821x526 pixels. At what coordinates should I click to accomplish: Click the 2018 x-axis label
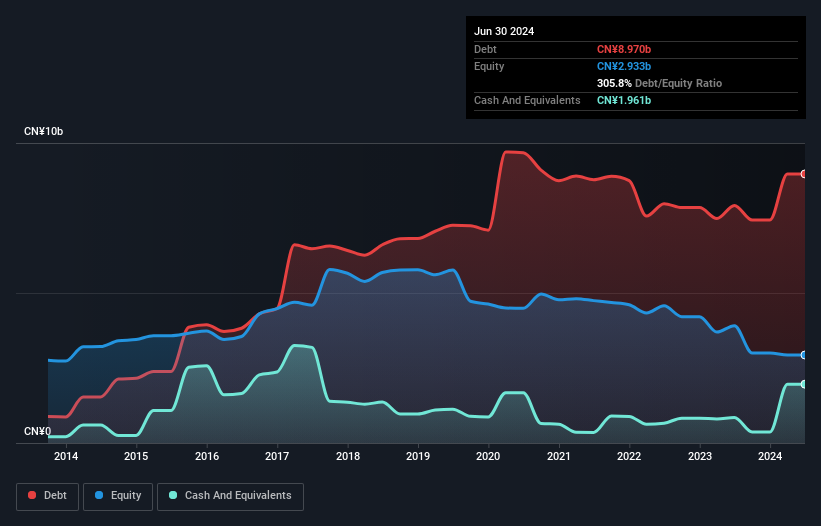click(348, 456)
